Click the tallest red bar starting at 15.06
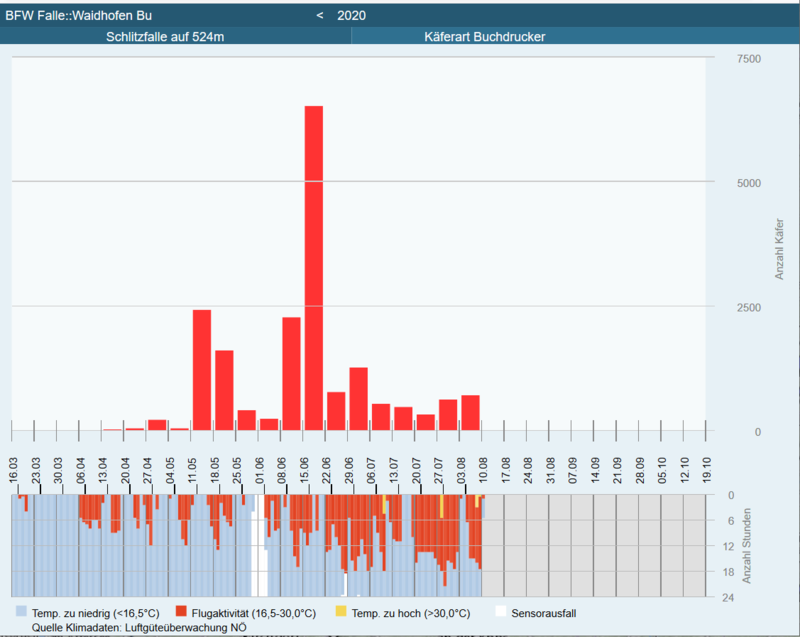 coord(314,268)
